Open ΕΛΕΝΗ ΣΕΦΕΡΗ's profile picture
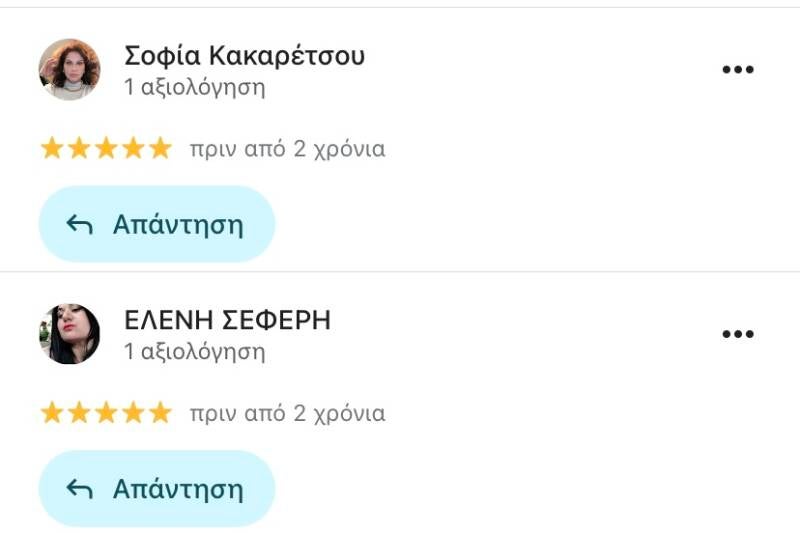This screenshot has width=800, height=533. pos(69,334)
